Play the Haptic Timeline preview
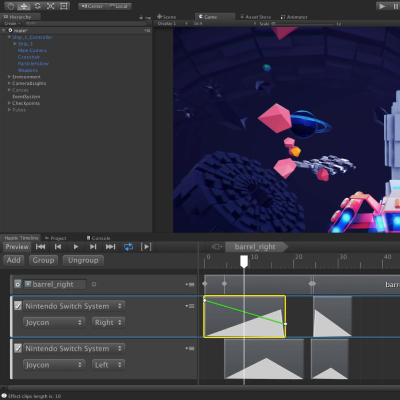 (x=76, y=247)
